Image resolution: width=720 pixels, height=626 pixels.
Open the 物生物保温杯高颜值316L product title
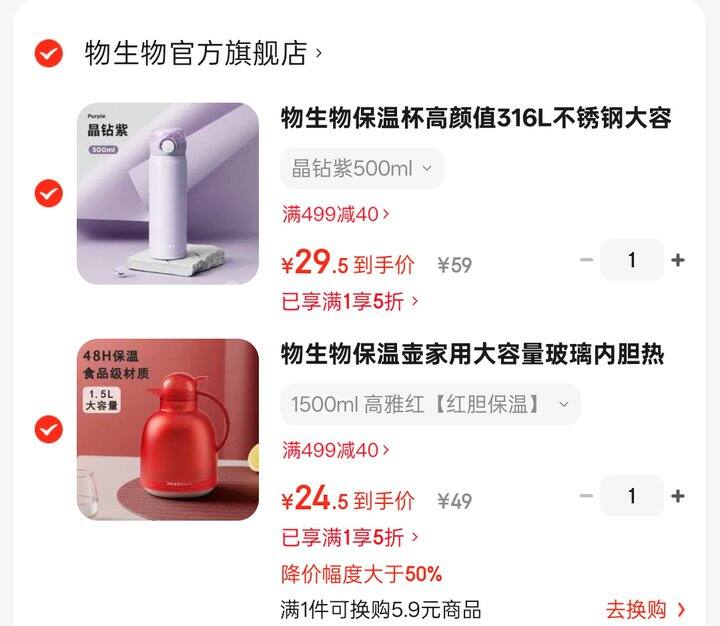click(476, 118)
